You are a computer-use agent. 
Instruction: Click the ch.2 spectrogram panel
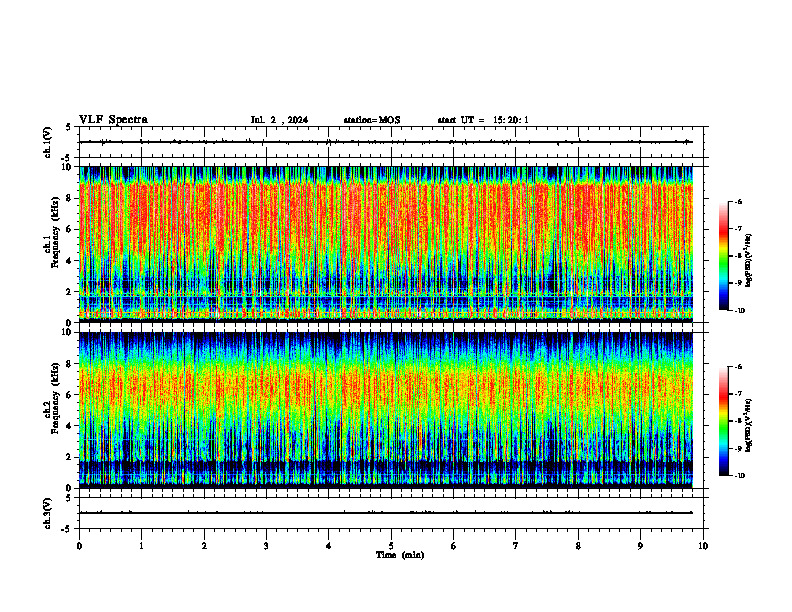click(386, 410)
